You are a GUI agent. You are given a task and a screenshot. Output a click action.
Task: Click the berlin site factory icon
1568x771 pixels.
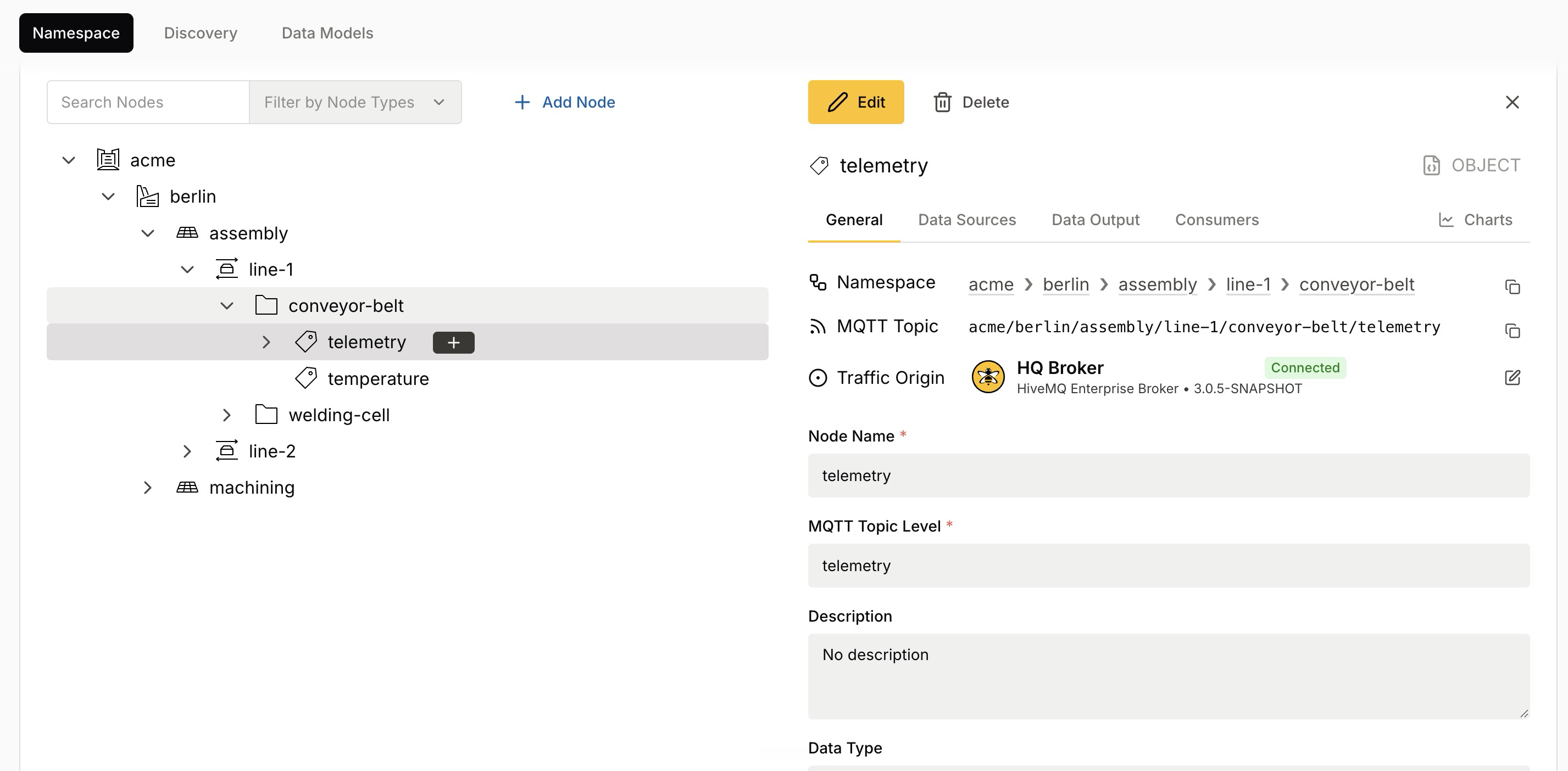point(147,196)
